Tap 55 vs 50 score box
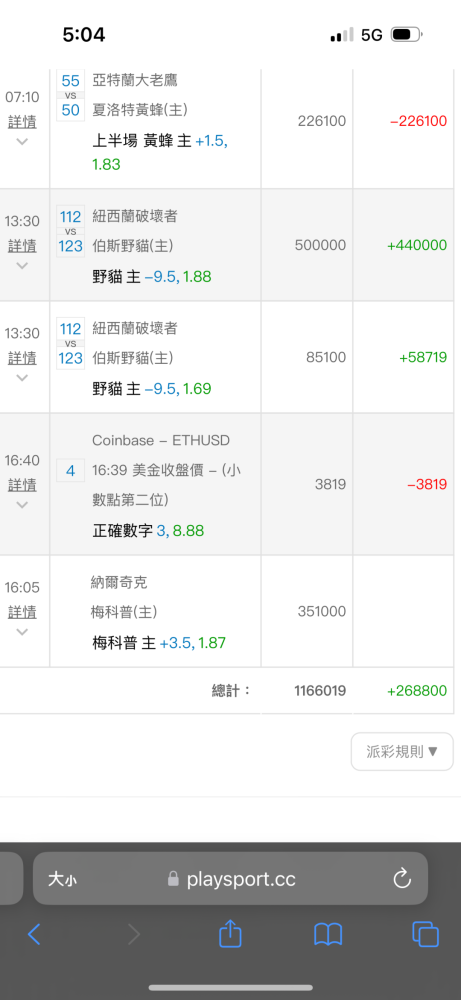Viewport: 461px width, 1000px height. click(70, 96)
